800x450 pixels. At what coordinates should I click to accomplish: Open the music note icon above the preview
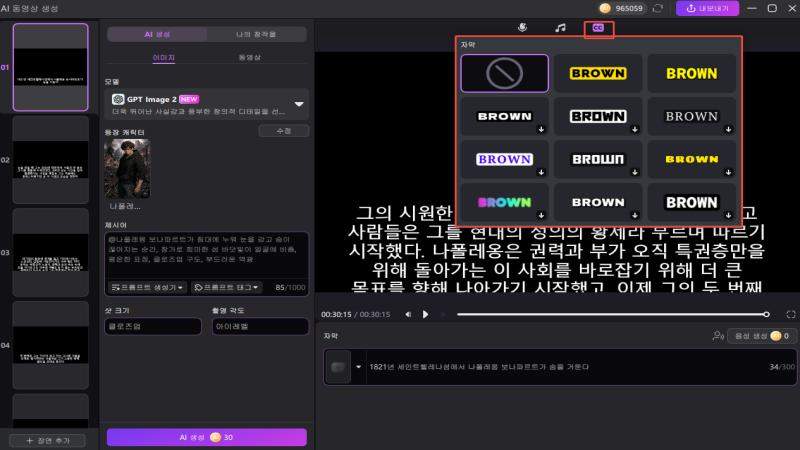(x=560, y=28)
